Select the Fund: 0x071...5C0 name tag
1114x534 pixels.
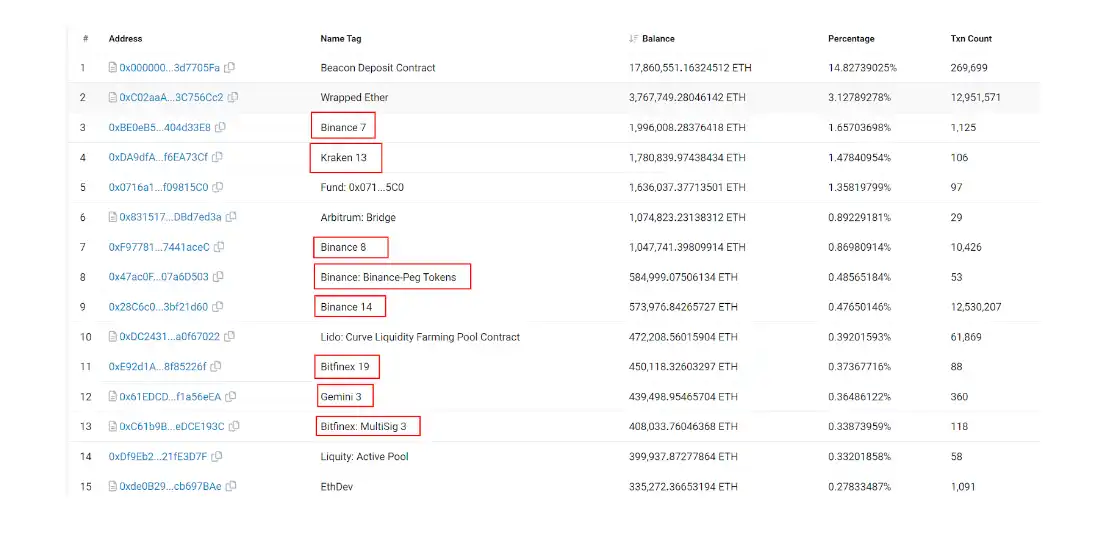[x=362, y=187]
